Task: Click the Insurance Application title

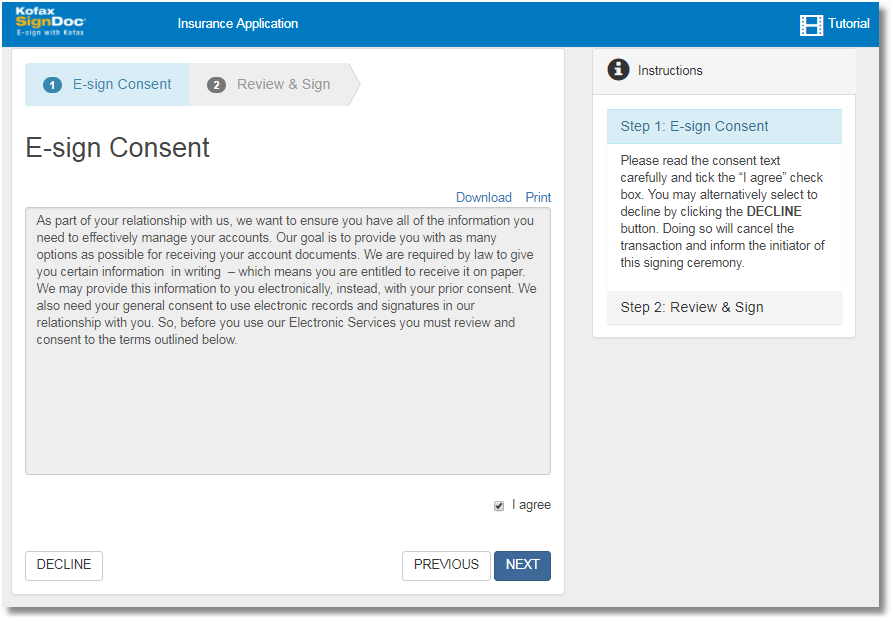Action: 237,24
